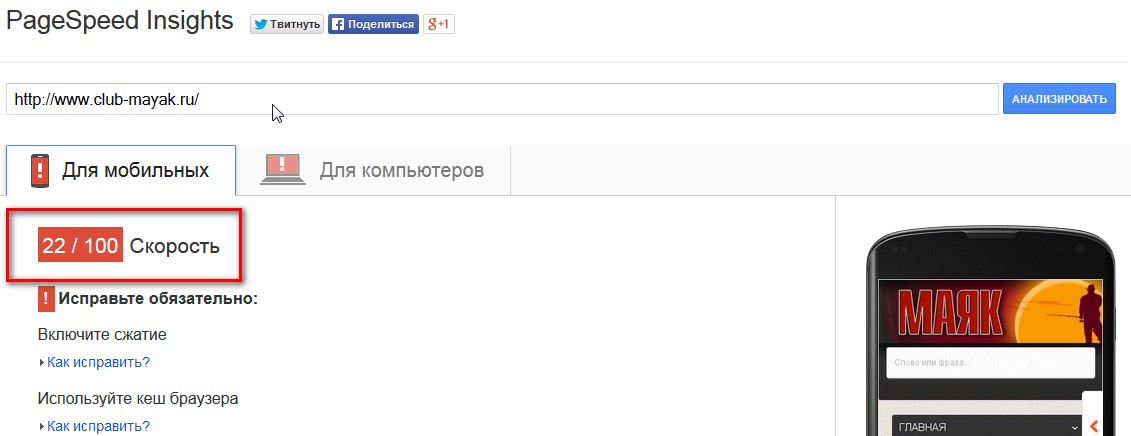Screen dimensions: 1131x436
Task: Click the Поделиться share button
Action: [373, 25]
